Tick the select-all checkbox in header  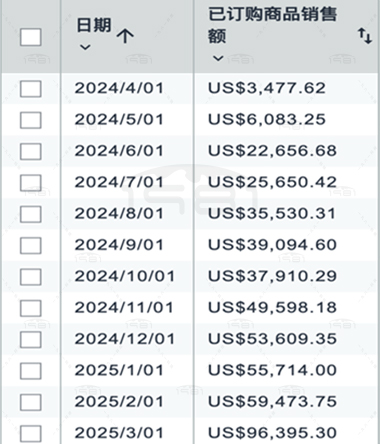(31, 37)
